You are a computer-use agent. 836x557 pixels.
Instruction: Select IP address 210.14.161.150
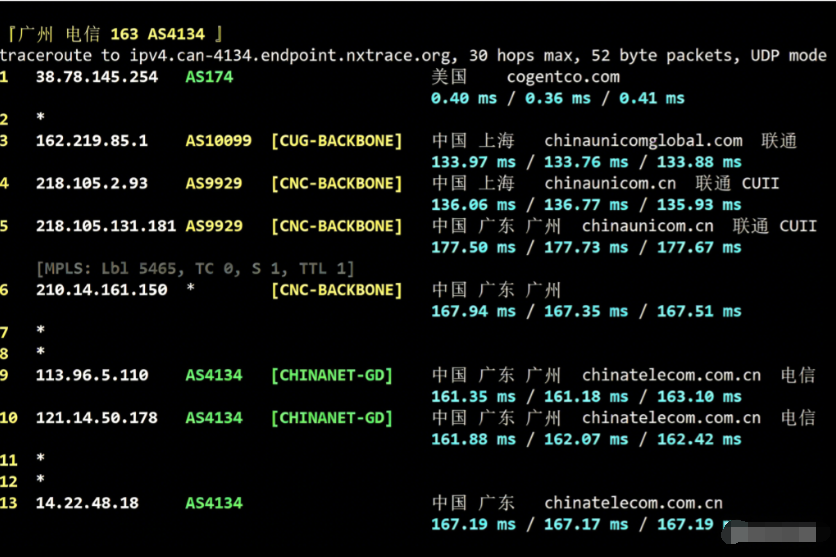(x=102, y=290)
